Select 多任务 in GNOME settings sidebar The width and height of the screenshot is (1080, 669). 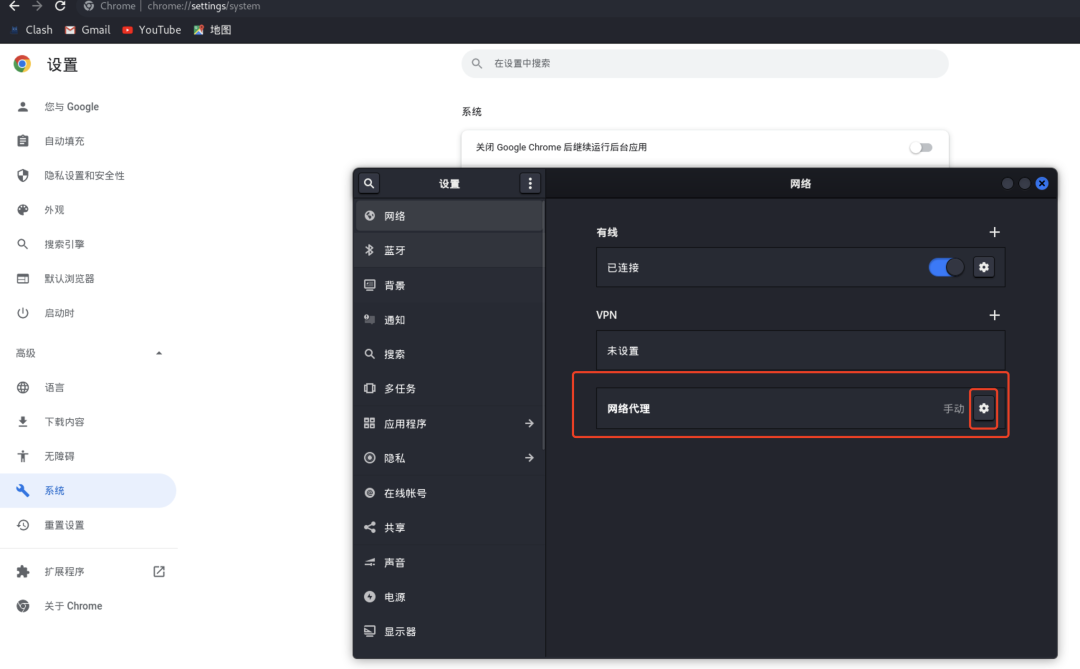(x=449, y=389)
